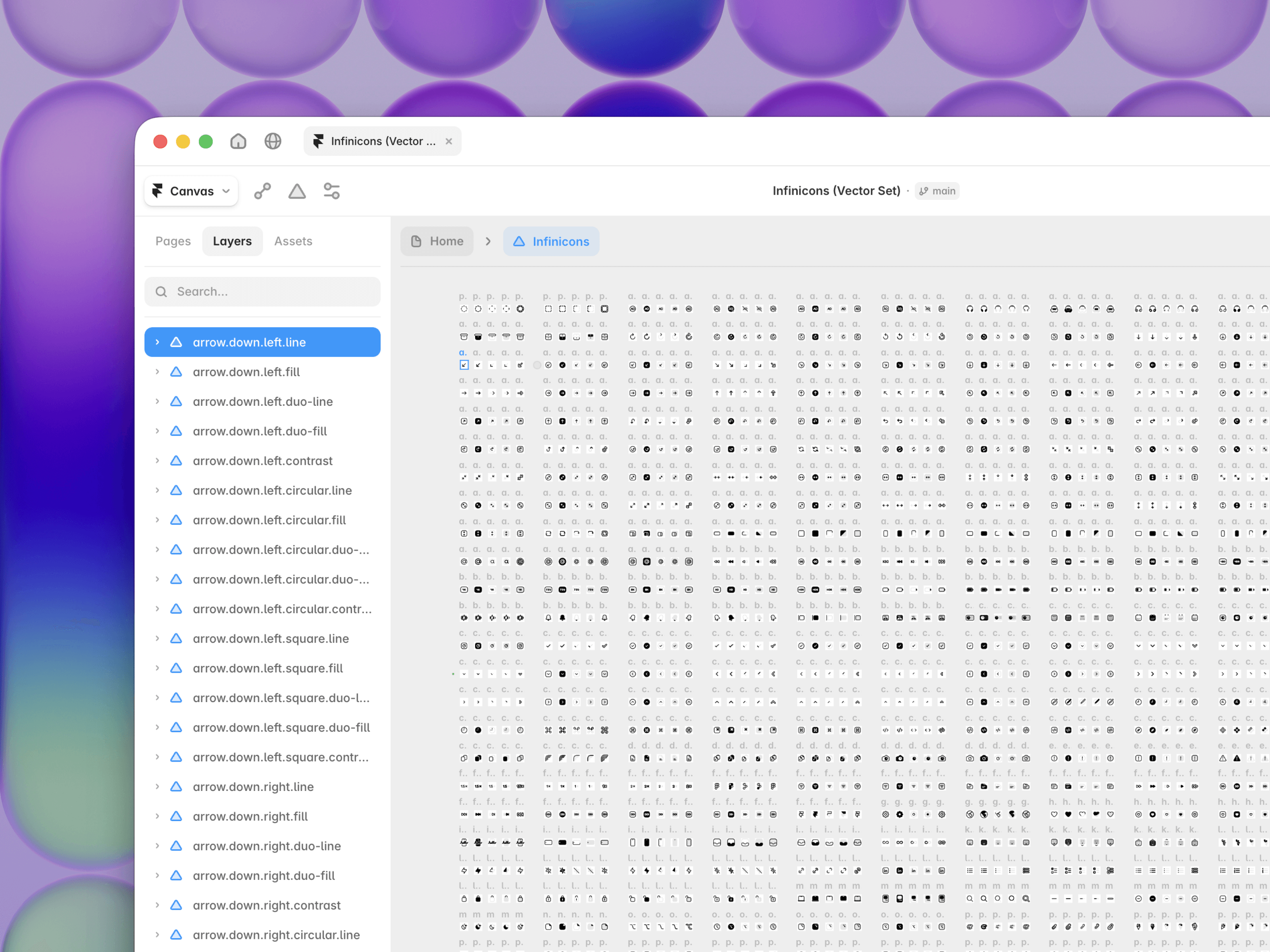Click vector icon of arrow.down.left.duo-line layer

176,402
